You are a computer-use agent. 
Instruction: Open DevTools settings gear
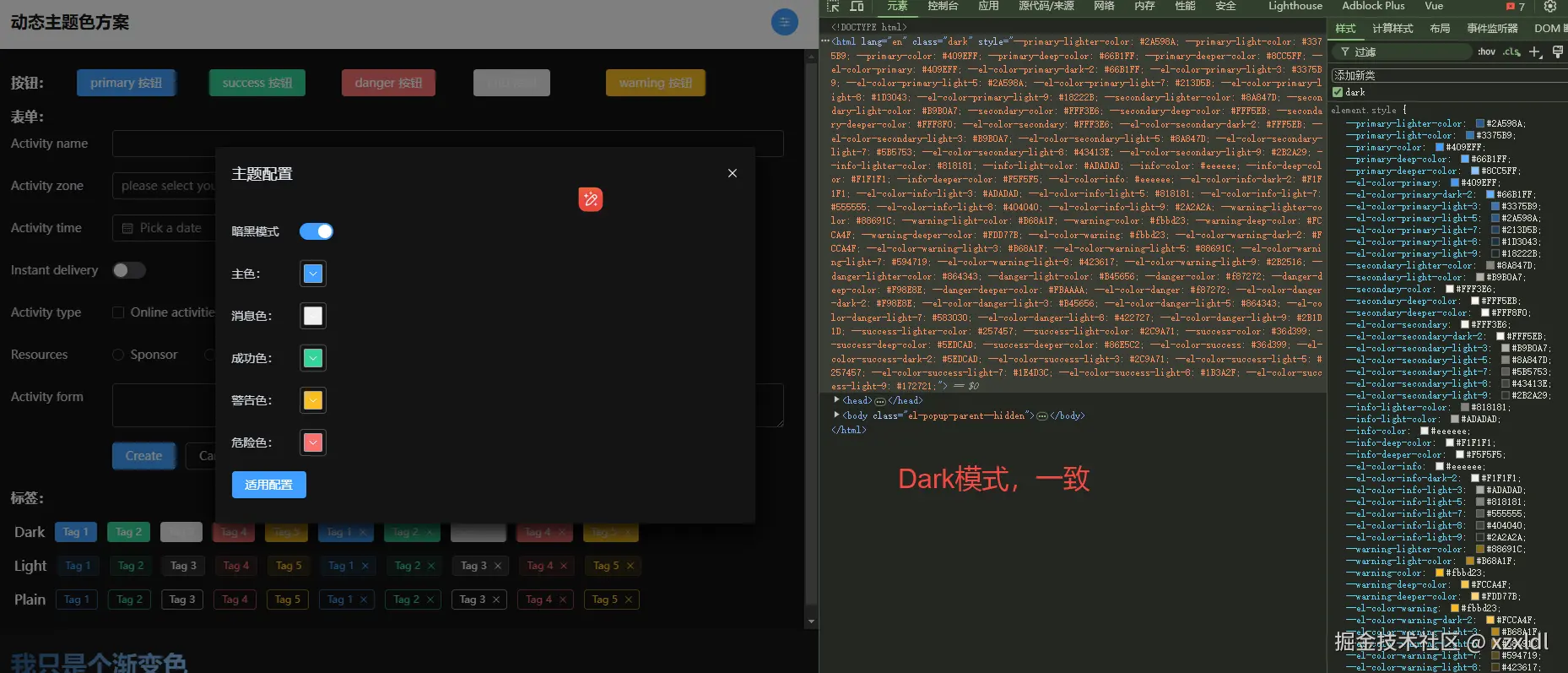[x=1550, y=6]
